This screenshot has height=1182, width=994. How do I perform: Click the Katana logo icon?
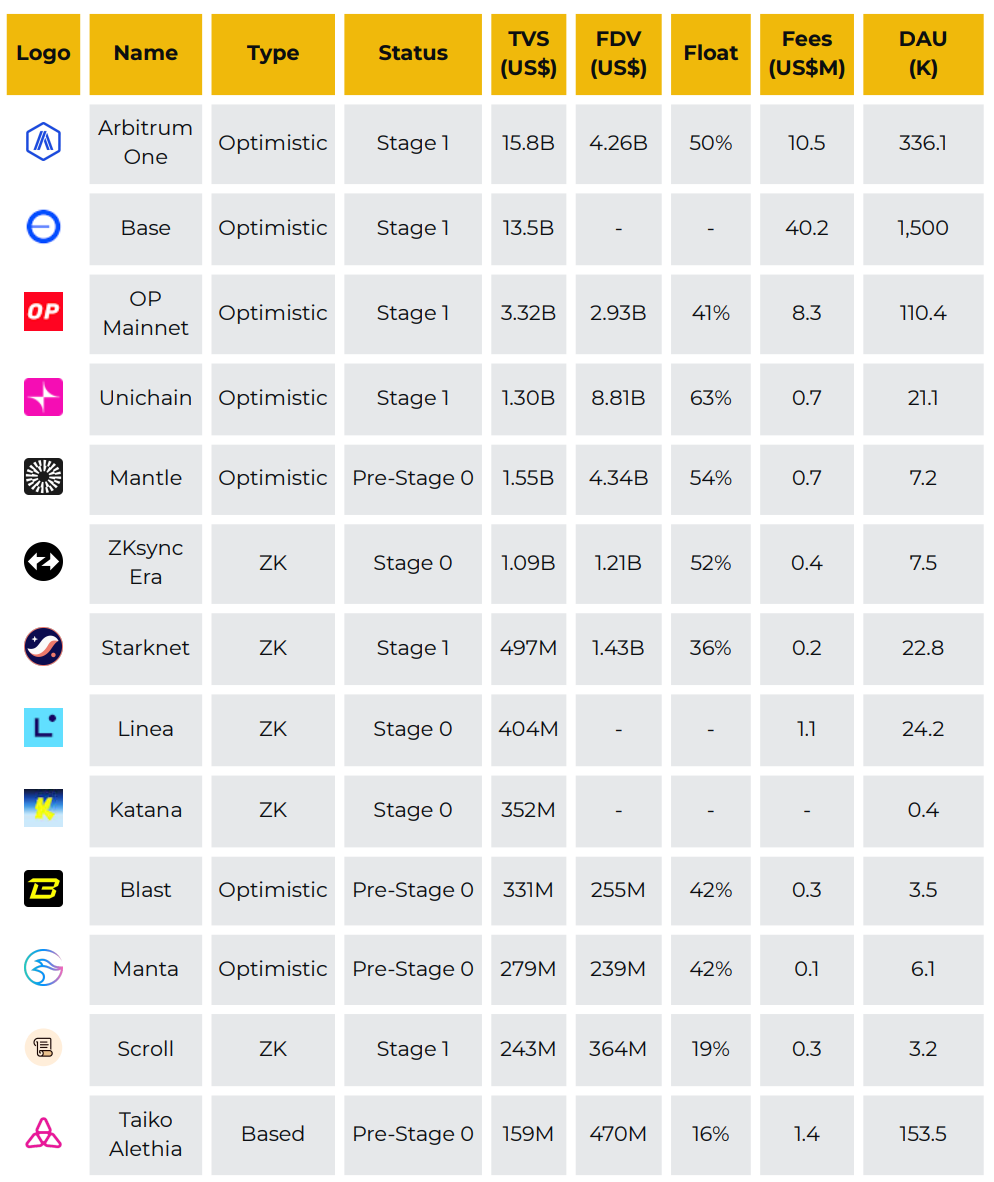point(43,809)
